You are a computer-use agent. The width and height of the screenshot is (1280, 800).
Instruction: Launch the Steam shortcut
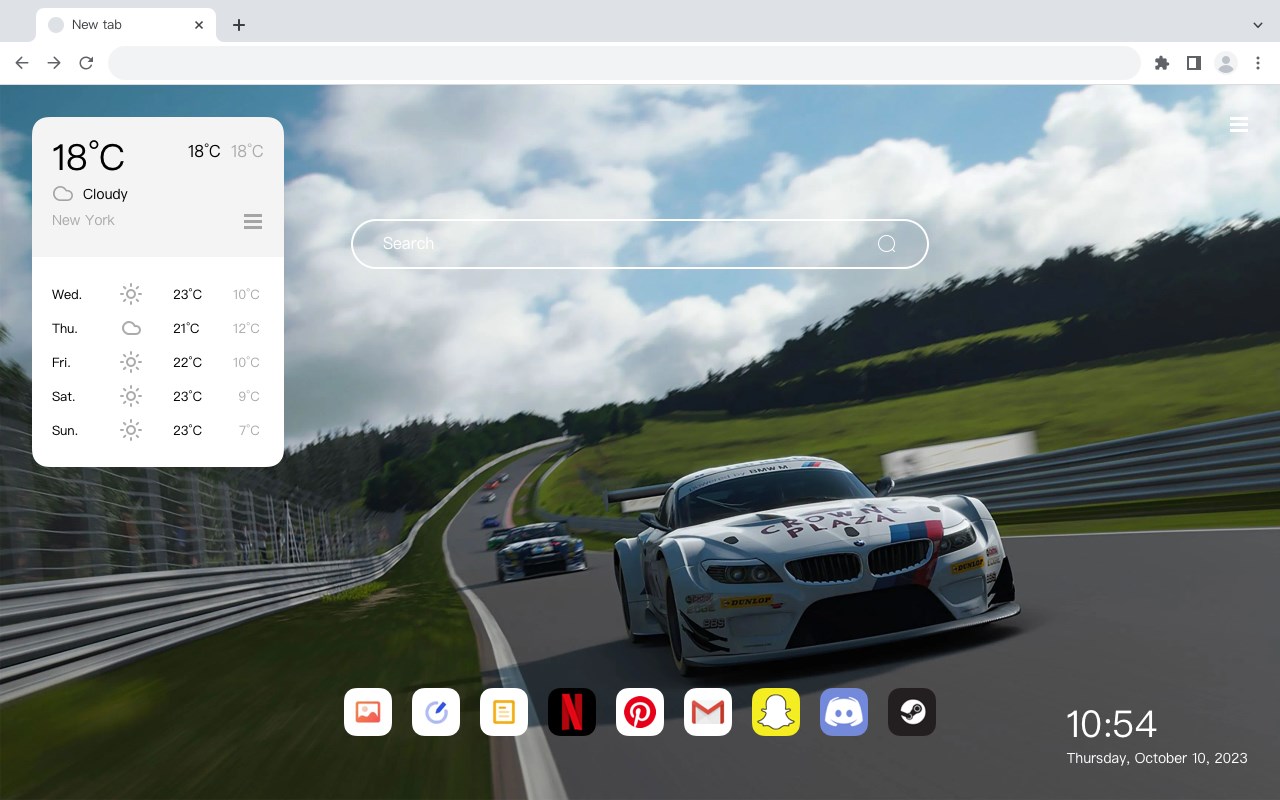(912, 712)
